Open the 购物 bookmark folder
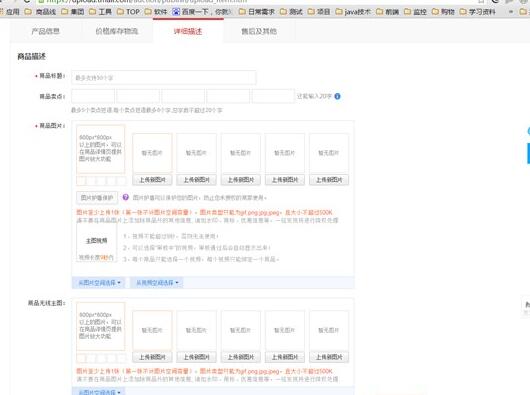The image size is (530, 395). click(443, 12)
